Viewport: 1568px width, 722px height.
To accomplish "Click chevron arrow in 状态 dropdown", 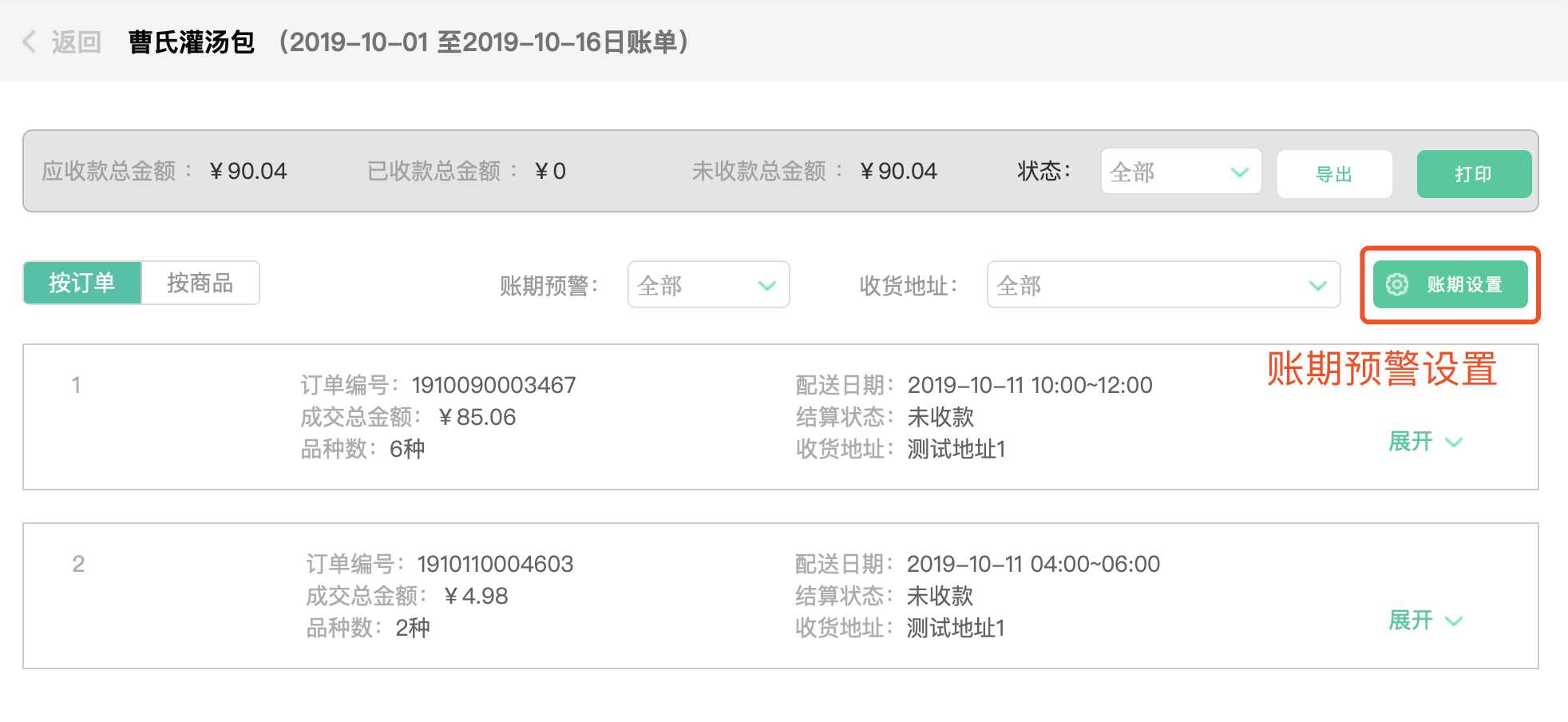I will click(x=1239, y=172).
